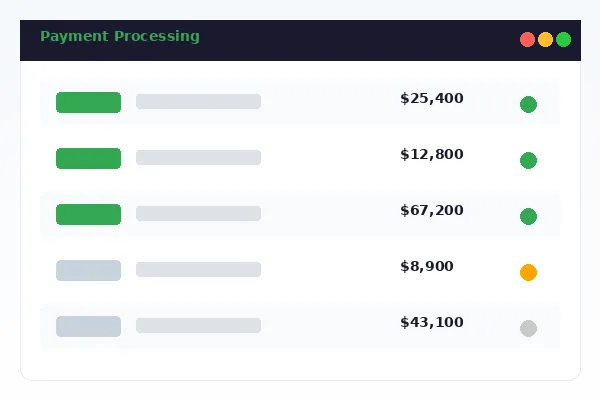This screenshot has height=400, width=600.
Task: Click the red window control dot
Action: (x=527, y=40)
